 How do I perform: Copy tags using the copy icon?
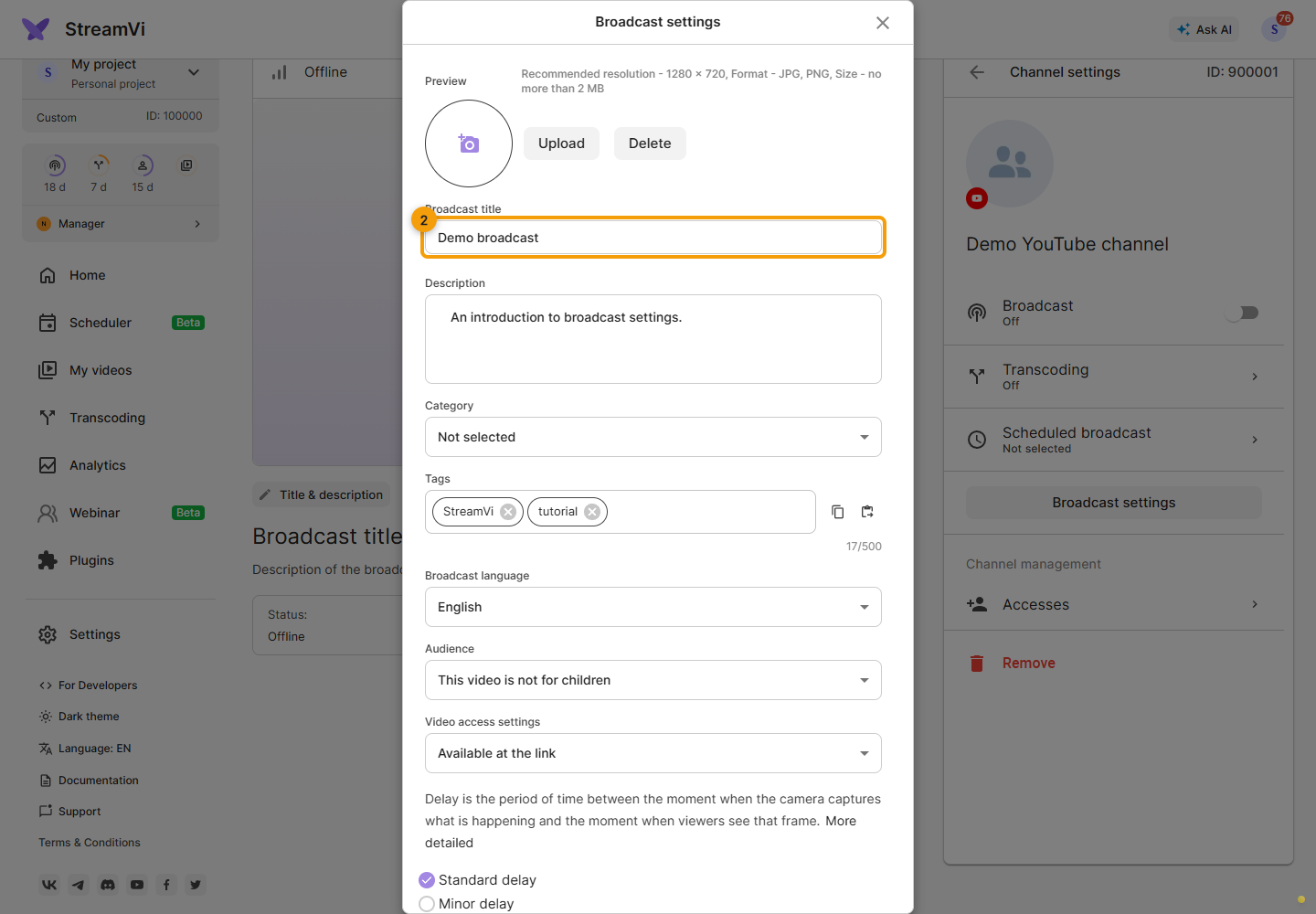[837, 512]
